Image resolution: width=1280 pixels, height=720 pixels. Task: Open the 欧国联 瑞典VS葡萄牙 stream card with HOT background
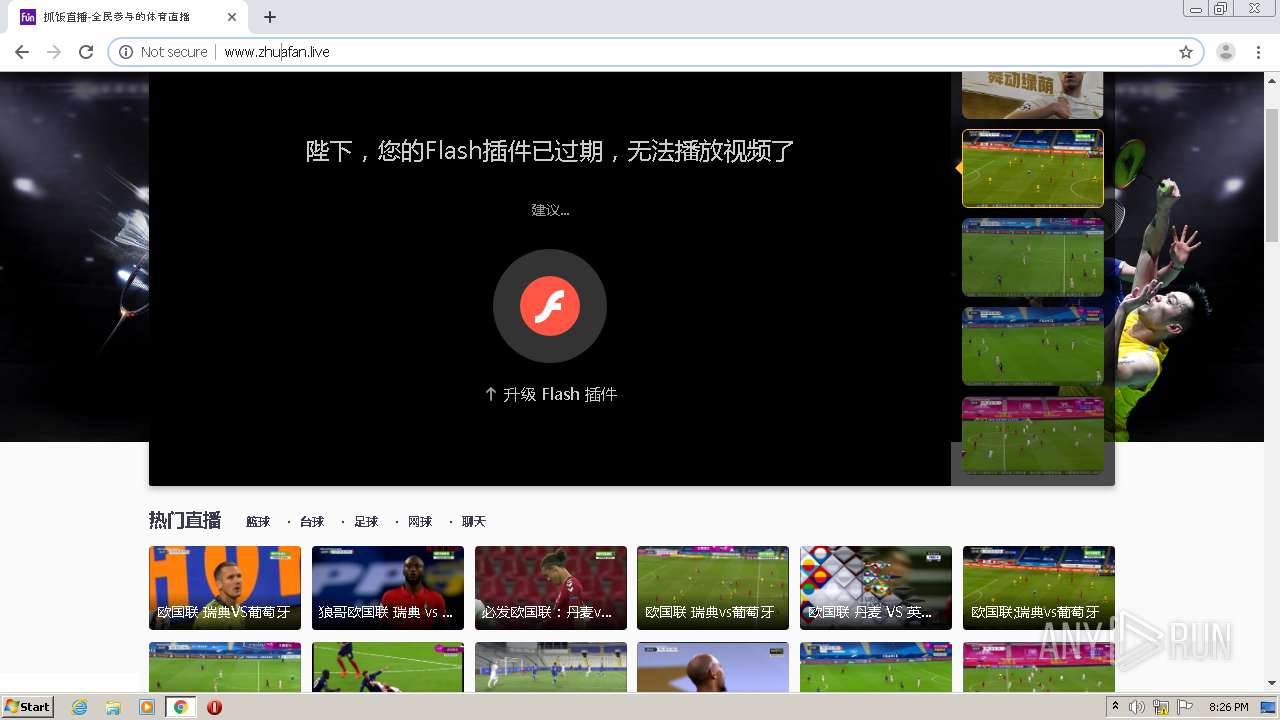[x=225, y=588]
